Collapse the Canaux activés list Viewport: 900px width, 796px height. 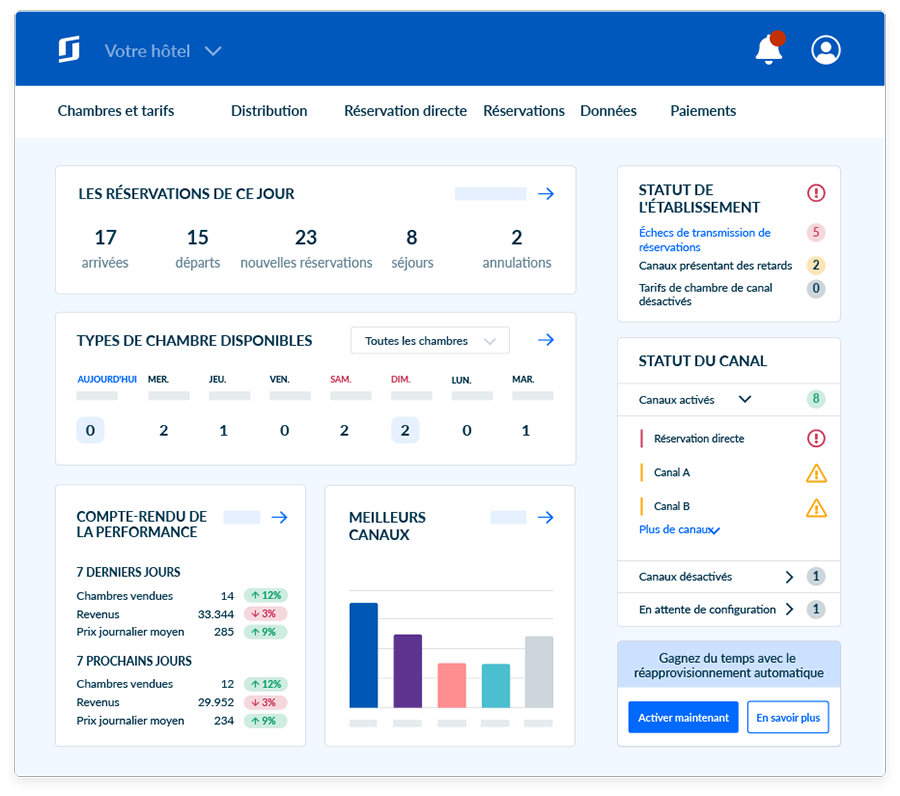(x=744, y=399)
